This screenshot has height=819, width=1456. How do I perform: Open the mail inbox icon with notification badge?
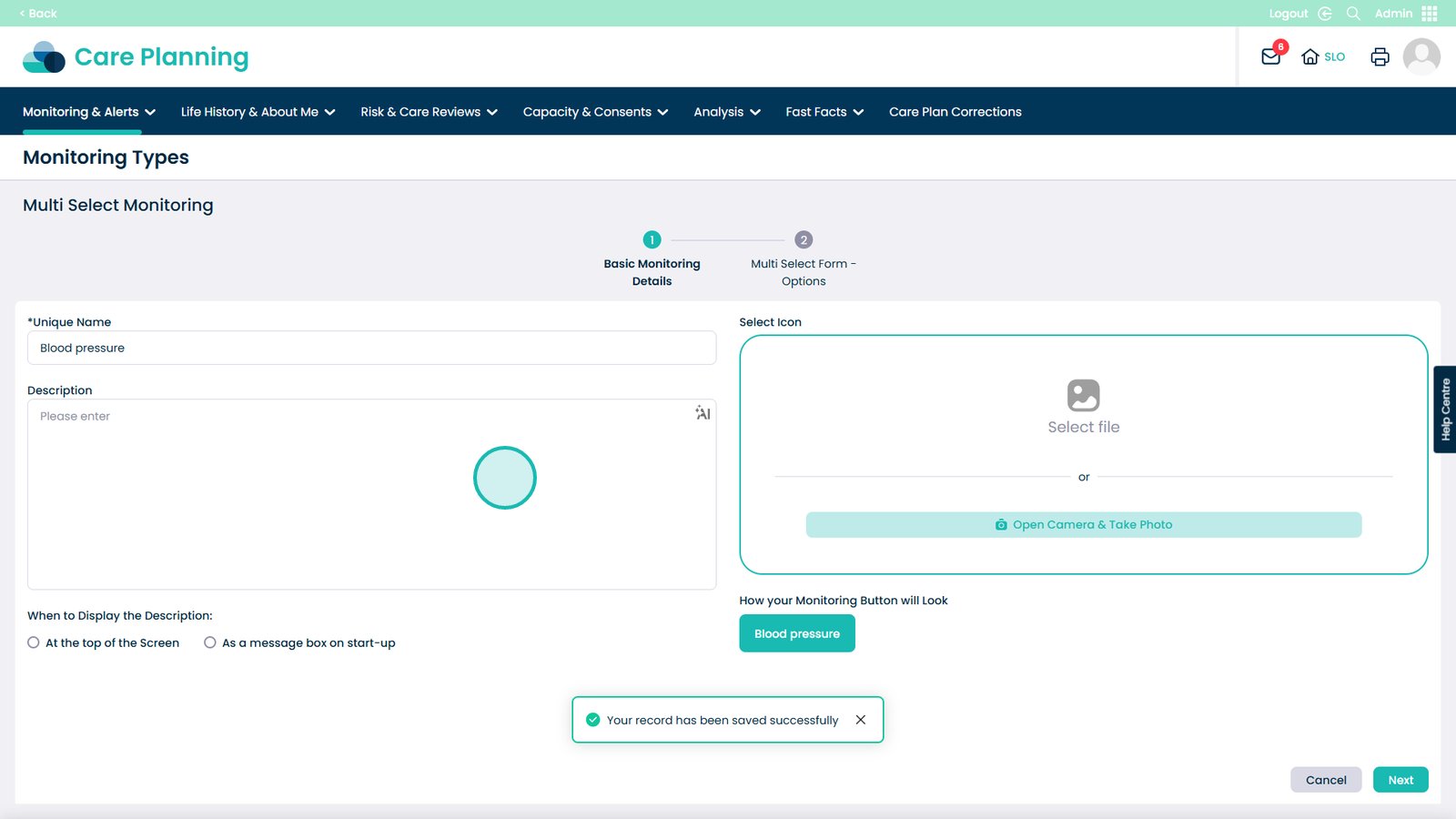tap(1271, 56)
